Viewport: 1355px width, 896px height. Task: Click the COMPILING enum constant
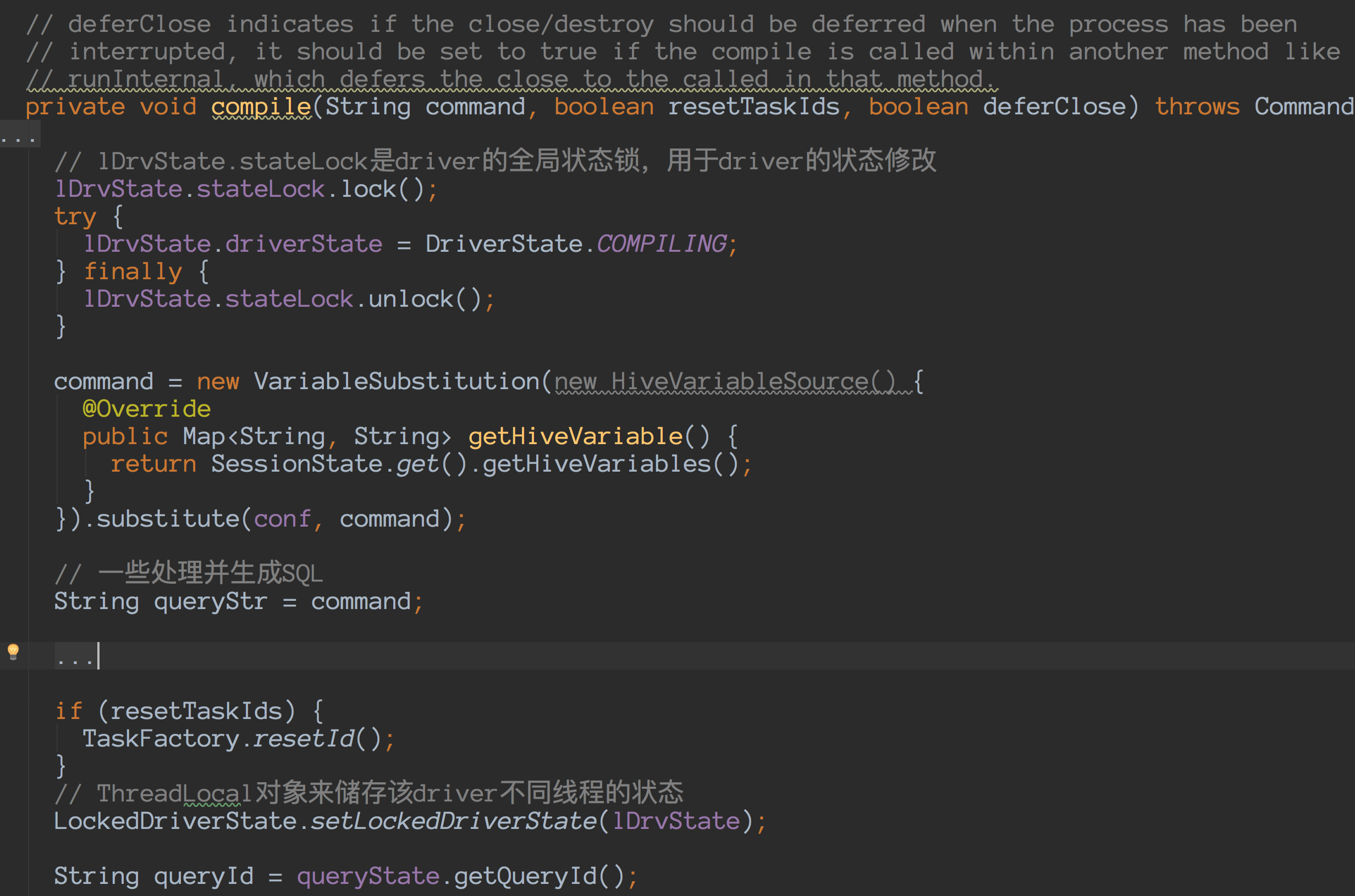pyautogui.click(x=660, y=244)
